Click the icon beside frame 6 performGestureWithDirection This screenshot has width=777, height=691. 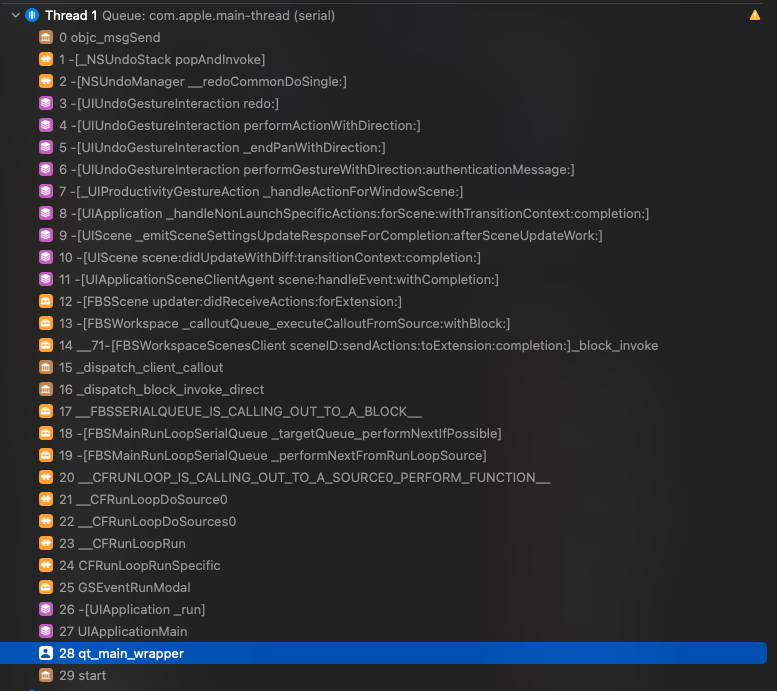(x=46, y=170)
